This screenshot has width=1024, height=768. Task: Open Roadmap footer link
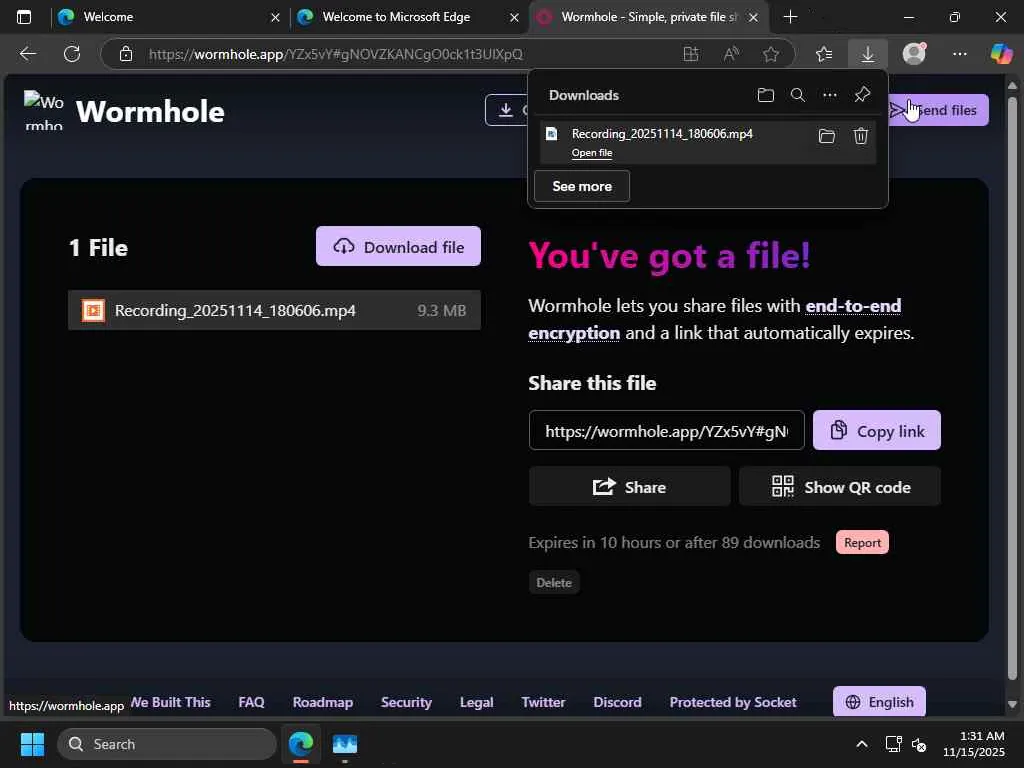point(323,702)
